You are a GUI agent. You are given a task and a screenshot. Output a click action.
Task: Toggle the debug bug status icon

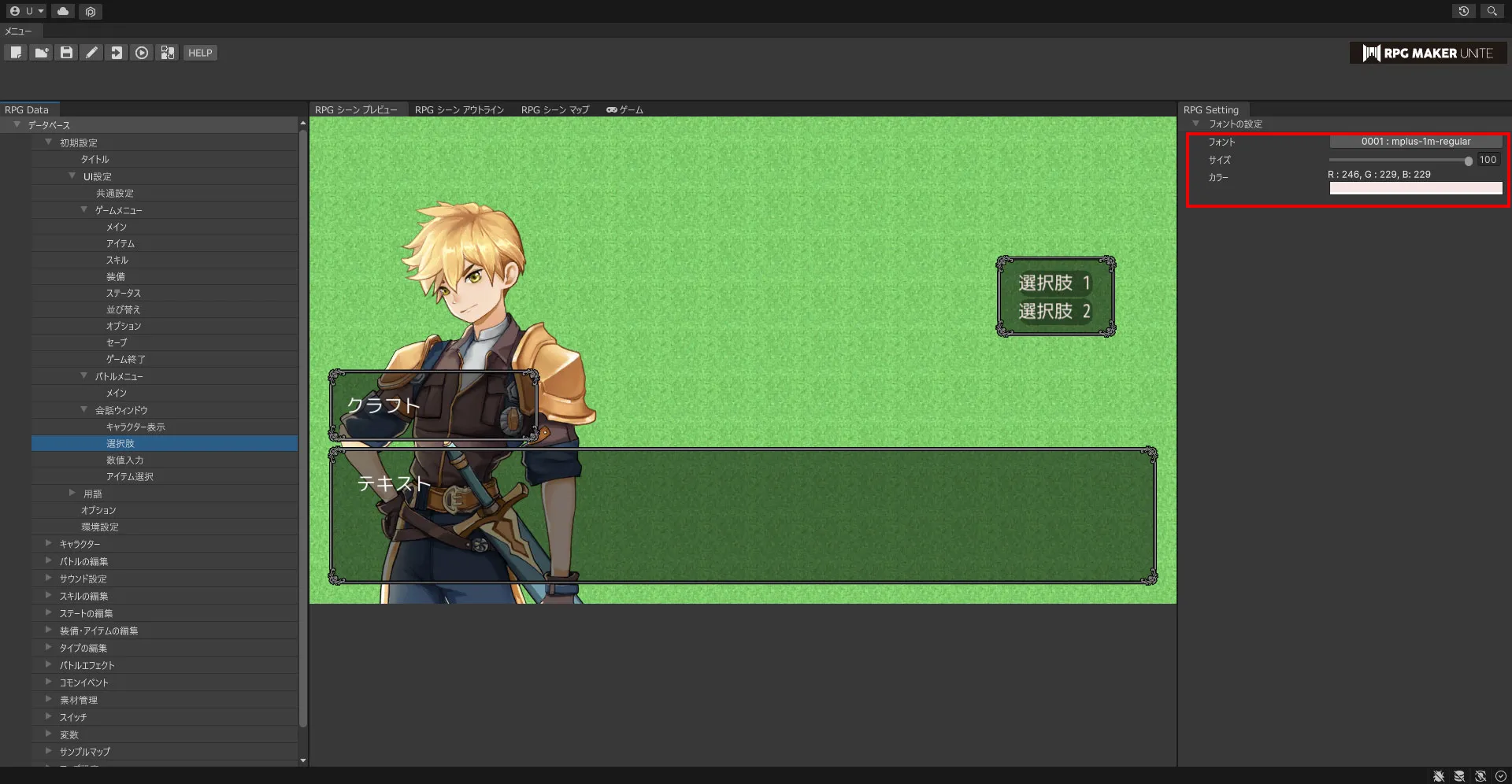coord(1439,776)
